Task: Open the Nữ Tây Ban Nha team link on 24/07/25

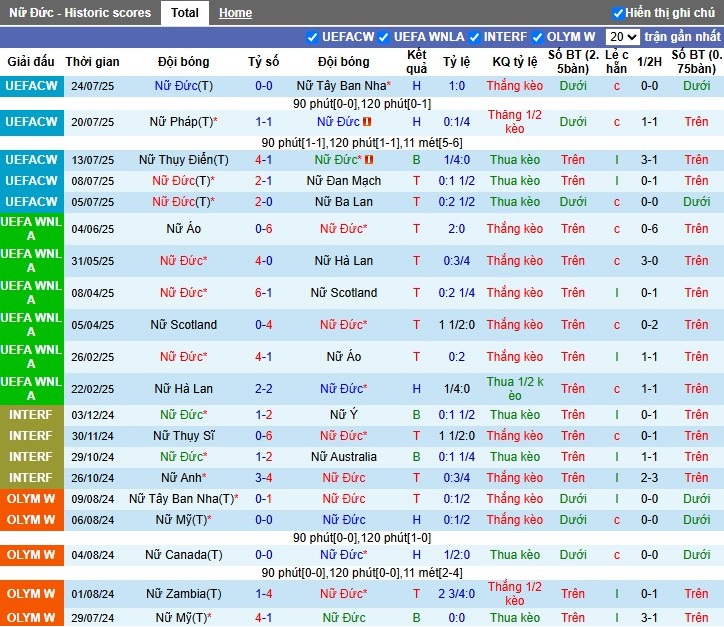Action: [343, 86]
